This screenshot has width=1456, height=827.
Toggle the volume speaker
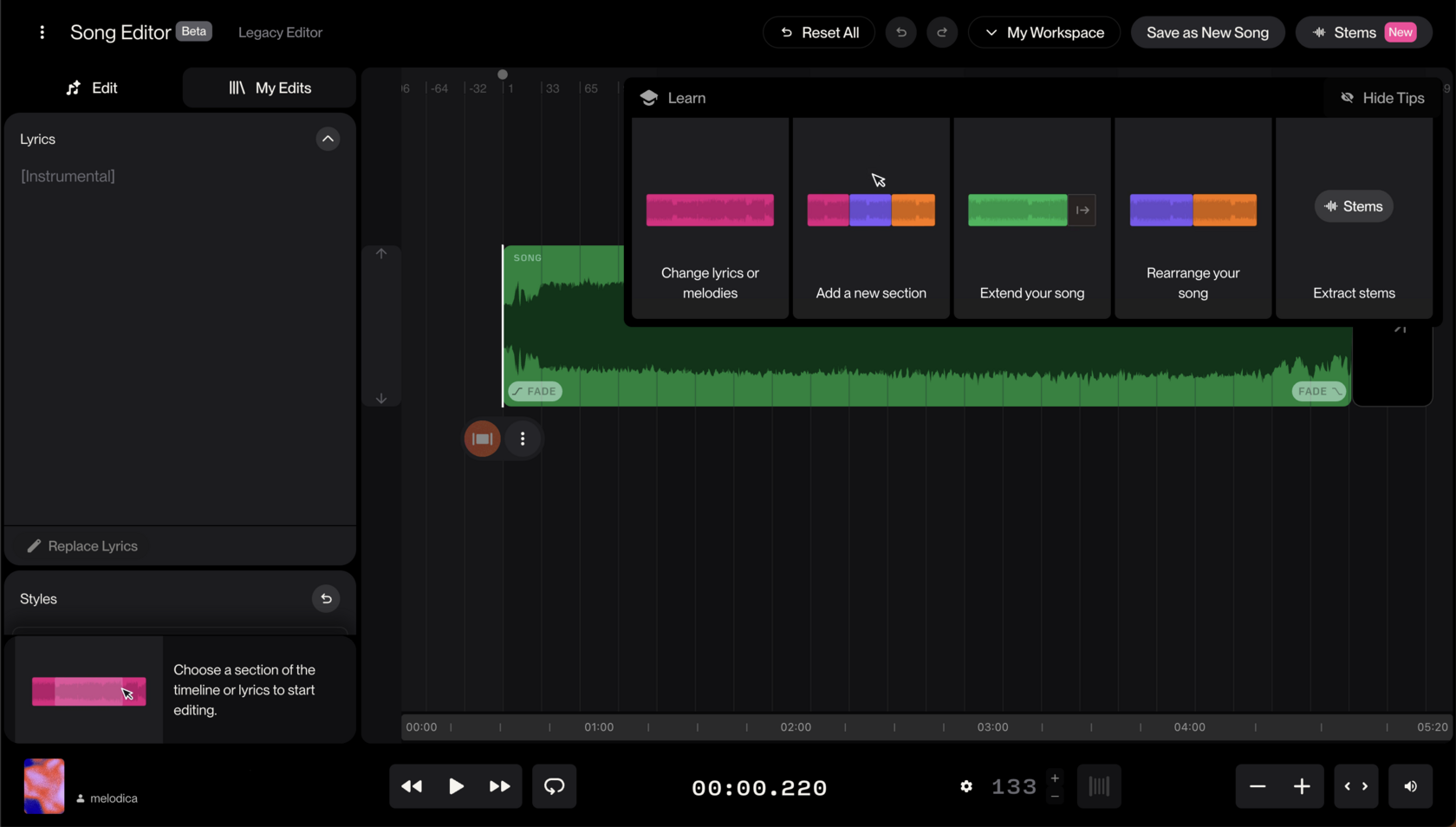[x=1411, y=786]
